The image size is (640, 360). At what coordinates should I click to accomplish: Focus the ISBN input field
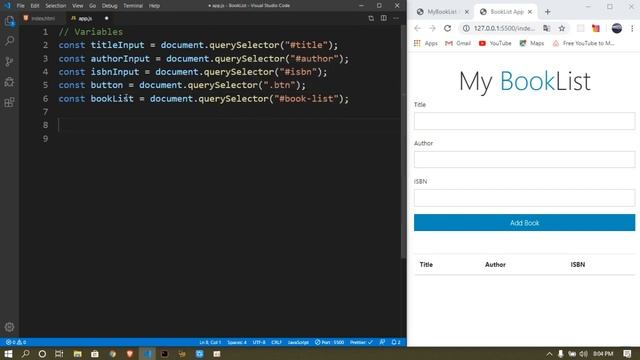click(524, 198)
